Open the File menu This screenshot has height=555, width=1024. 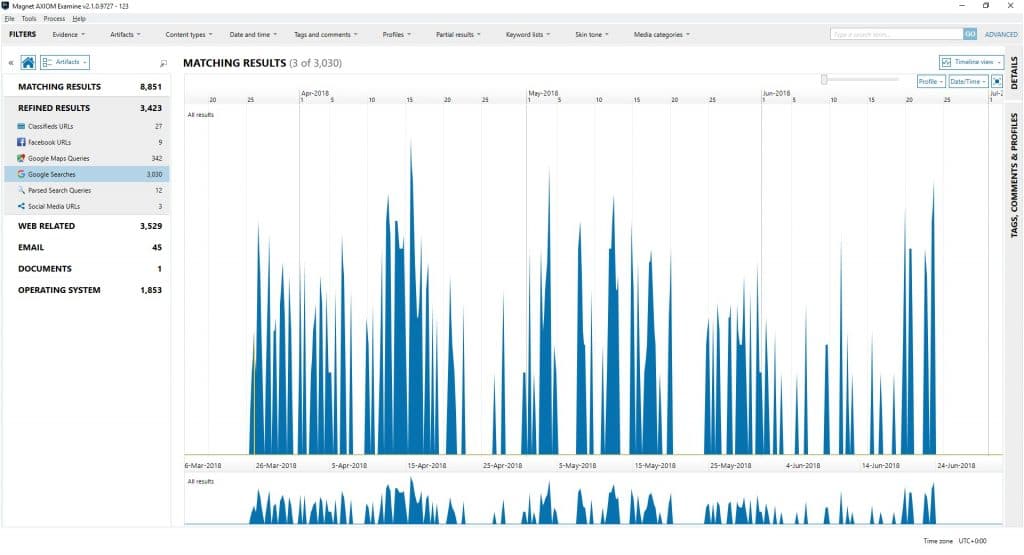[9, 19]
